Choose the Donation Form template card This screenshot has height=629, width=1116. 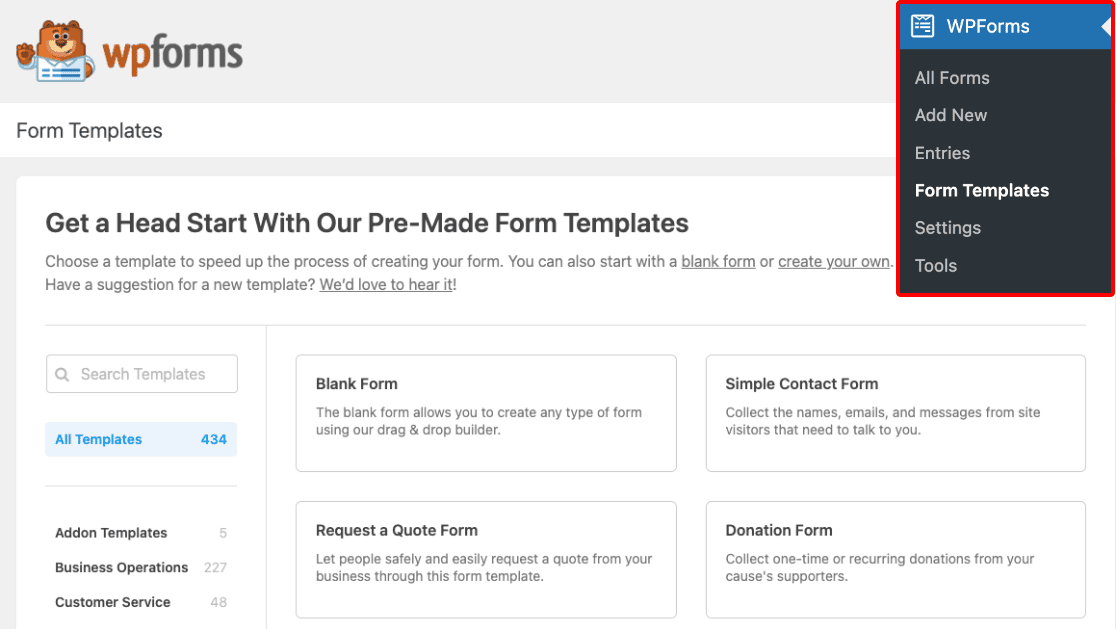[x=895, y=560]
